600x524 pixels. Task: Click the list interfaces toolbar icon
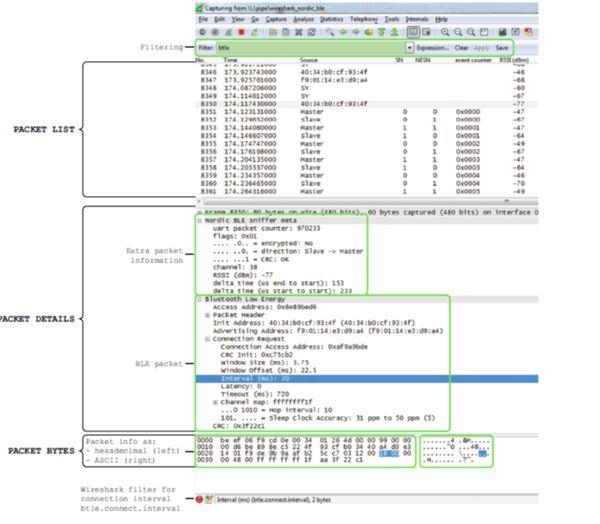(x=202, y=33)
